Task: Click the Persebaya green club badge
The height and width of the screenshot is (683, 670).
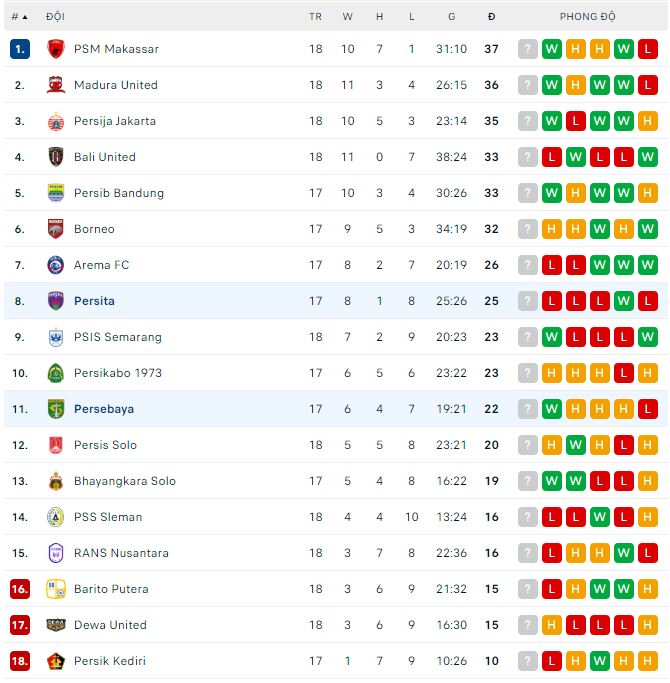Action: (x=56, y=409)
